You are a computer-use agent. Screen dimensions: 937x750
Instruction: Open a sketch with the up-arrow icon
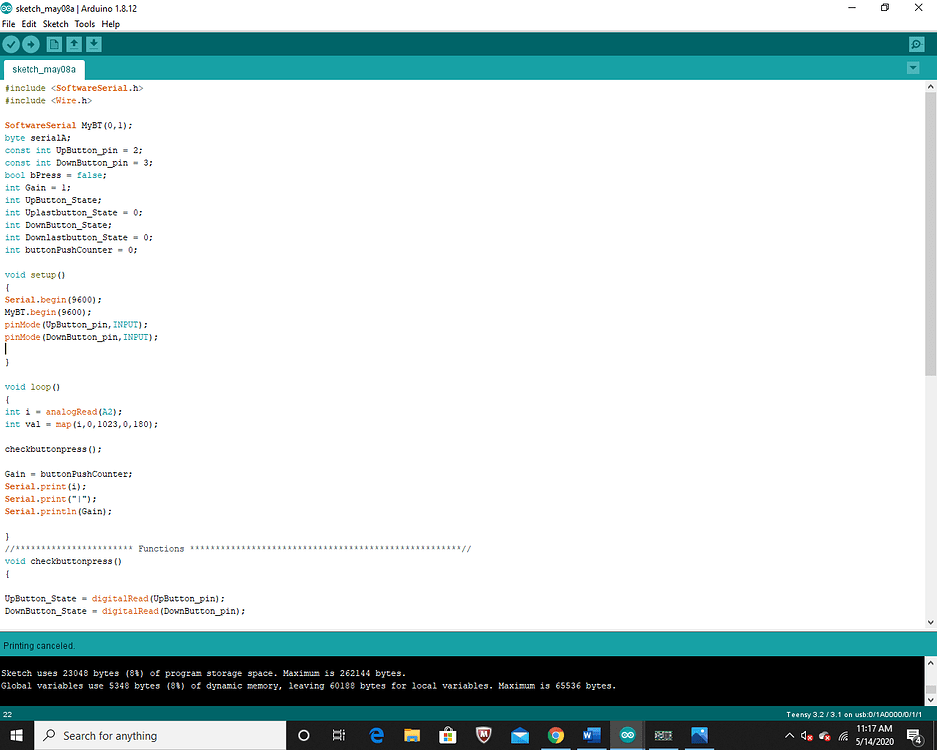point(74,44)
